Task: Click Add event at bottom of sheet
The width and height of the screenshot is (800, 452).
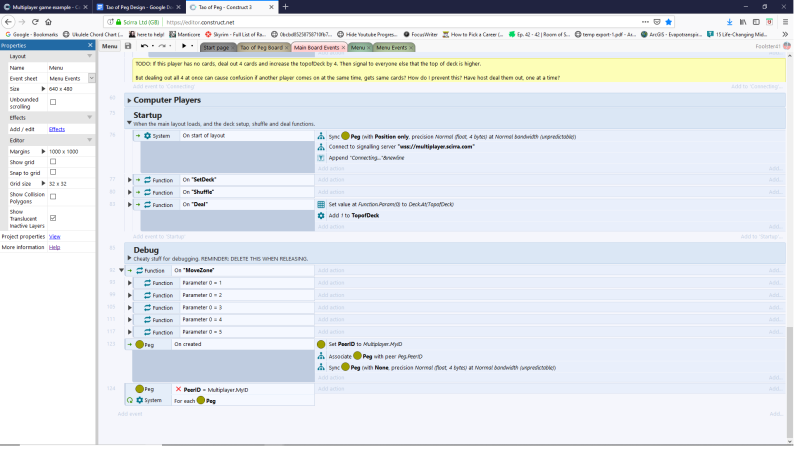Action: tap(130, 414)
